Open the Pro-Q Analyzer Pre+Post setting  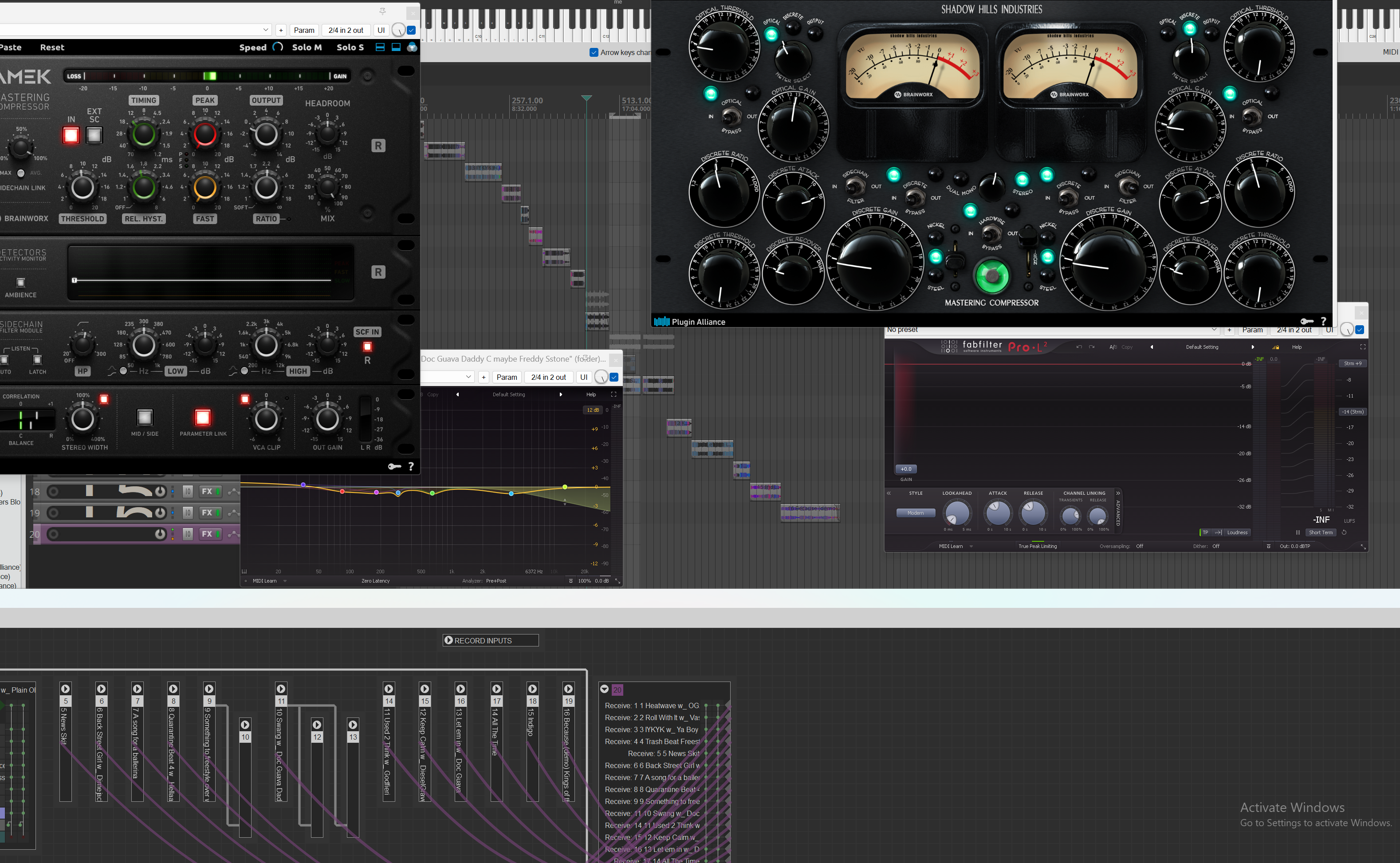click(x=496, y=581)
